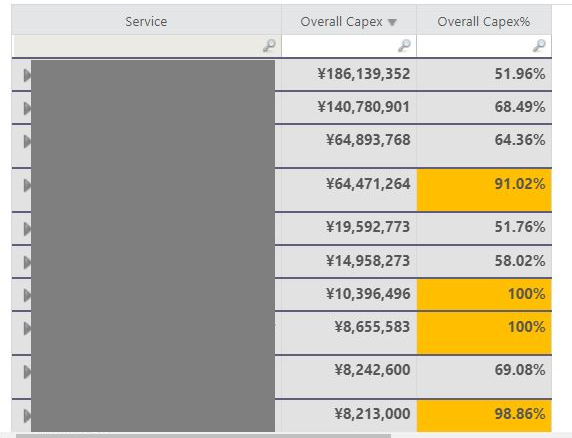The image size is (572, 438).
Task: Expand the row showing ¥64,893,768
Action: pos(27,142)
